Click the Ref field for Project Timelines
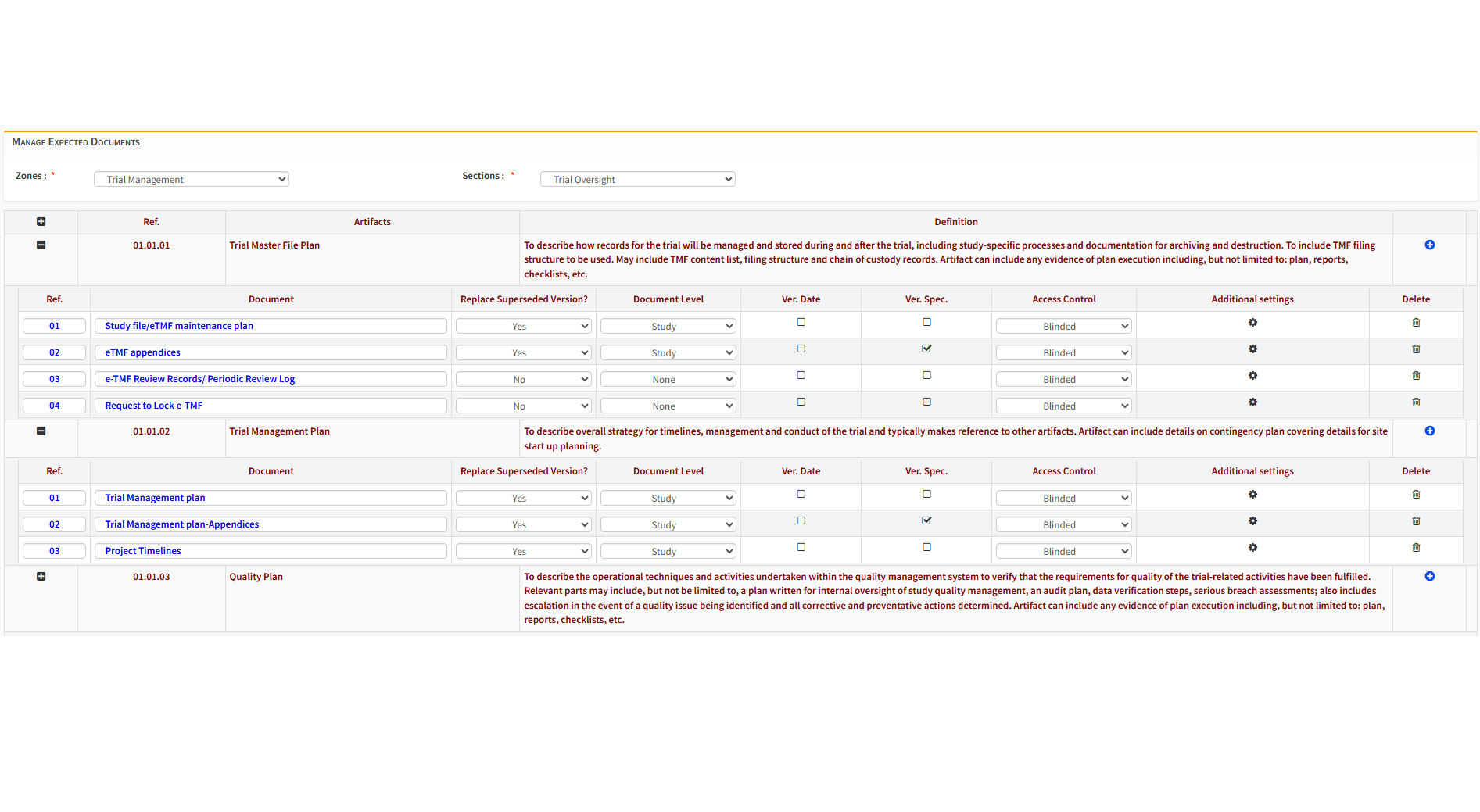This screenshot has width=1480, height=812. pyautogui.click(x=54, y=550)
